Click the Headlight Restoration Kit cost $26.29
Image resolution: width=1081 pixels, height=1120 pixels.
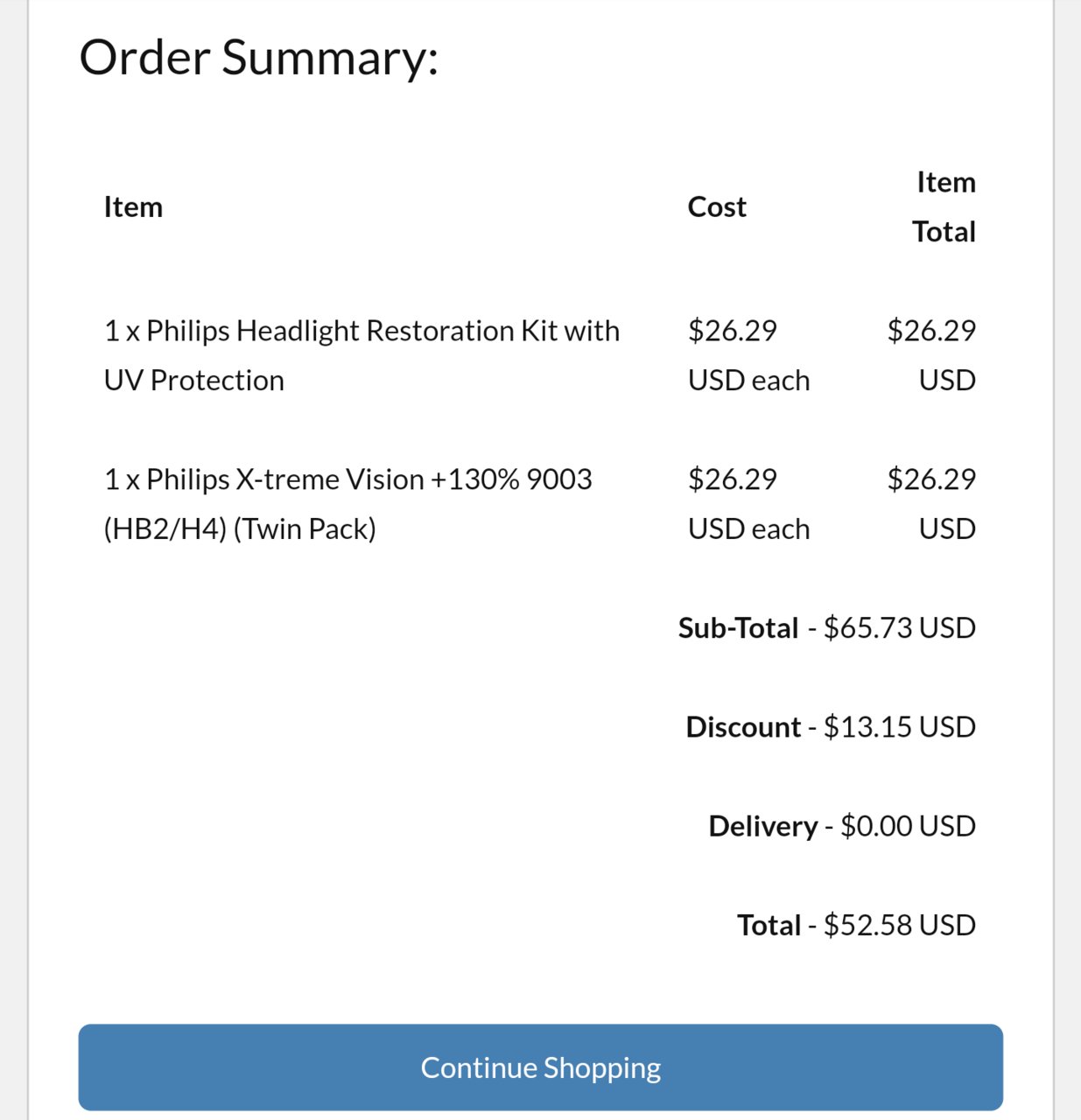point(748,355)
